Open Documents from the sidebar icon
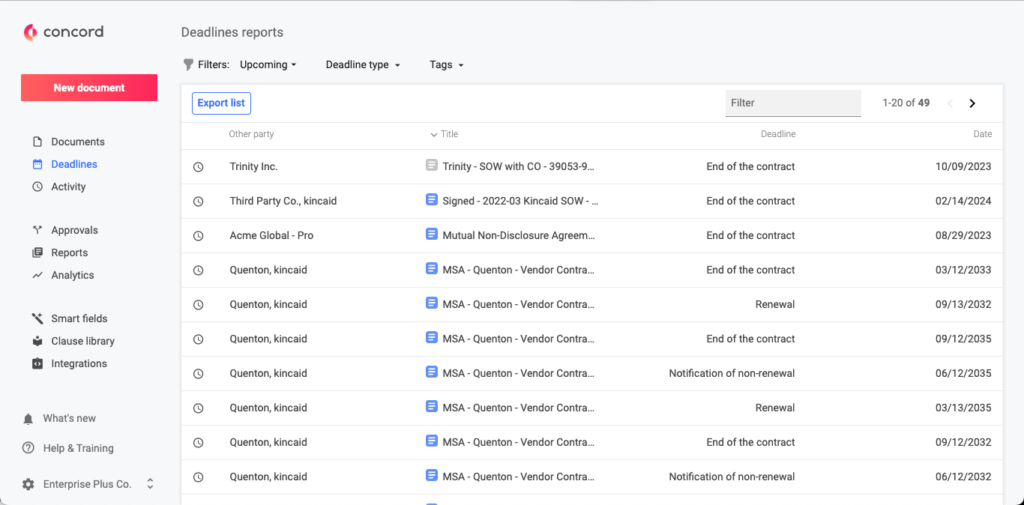The image size is (1024, 505). [37, 142]
